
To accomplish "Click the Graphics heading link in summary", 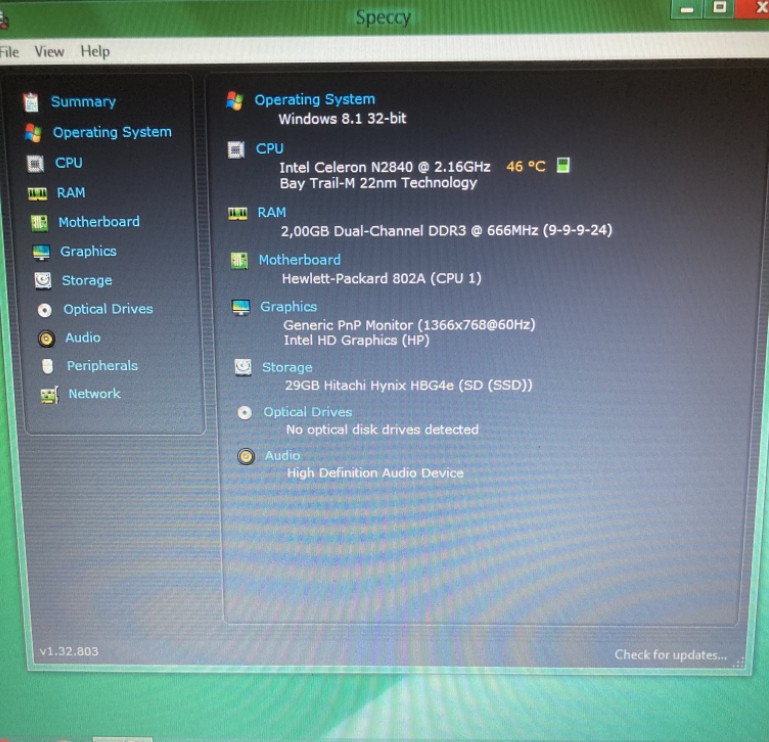I will pyautogui.click(x=289, y=307).
